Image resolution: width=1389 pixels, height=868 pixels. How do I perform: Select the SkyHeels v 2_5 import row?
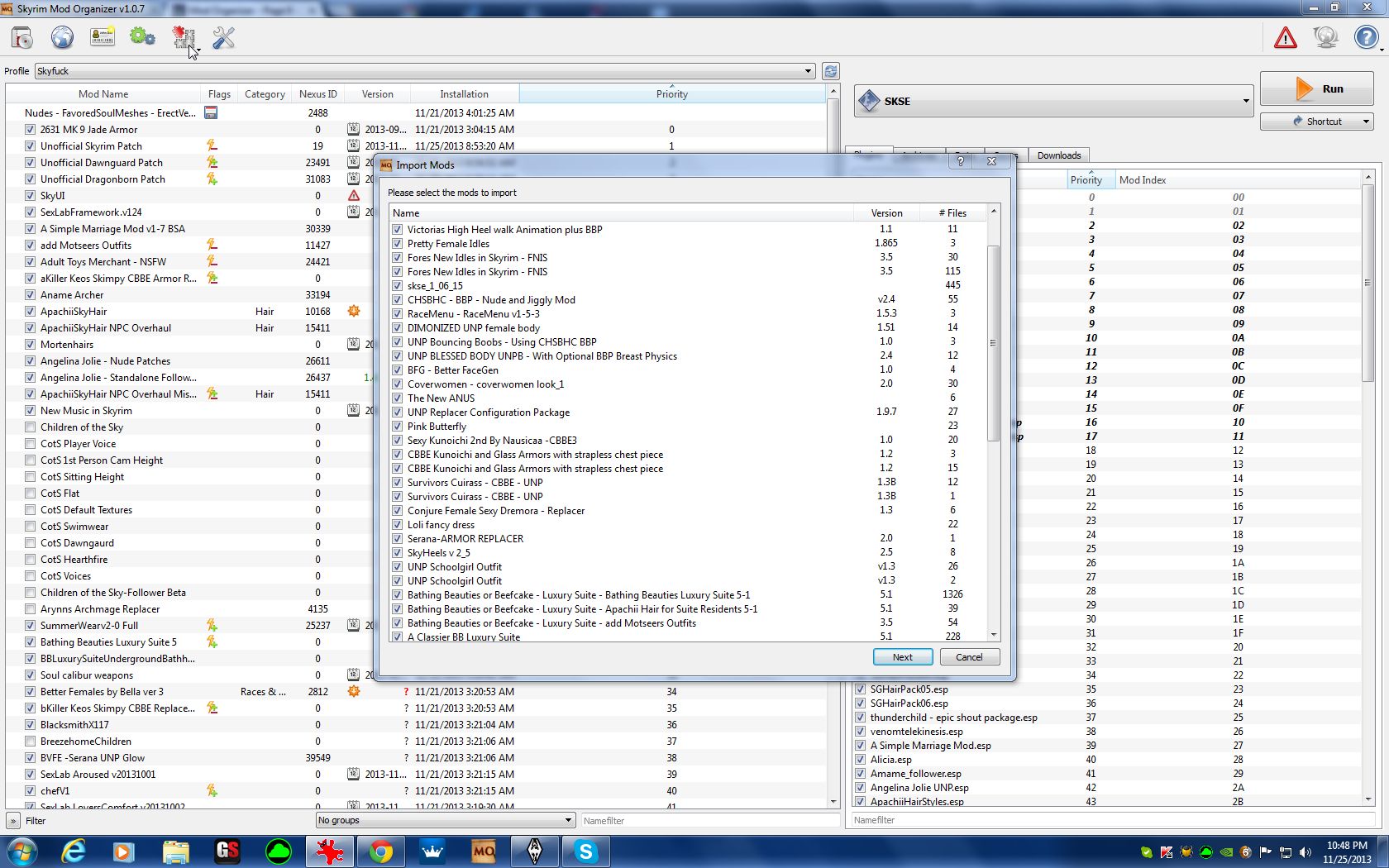coord(688,553)
